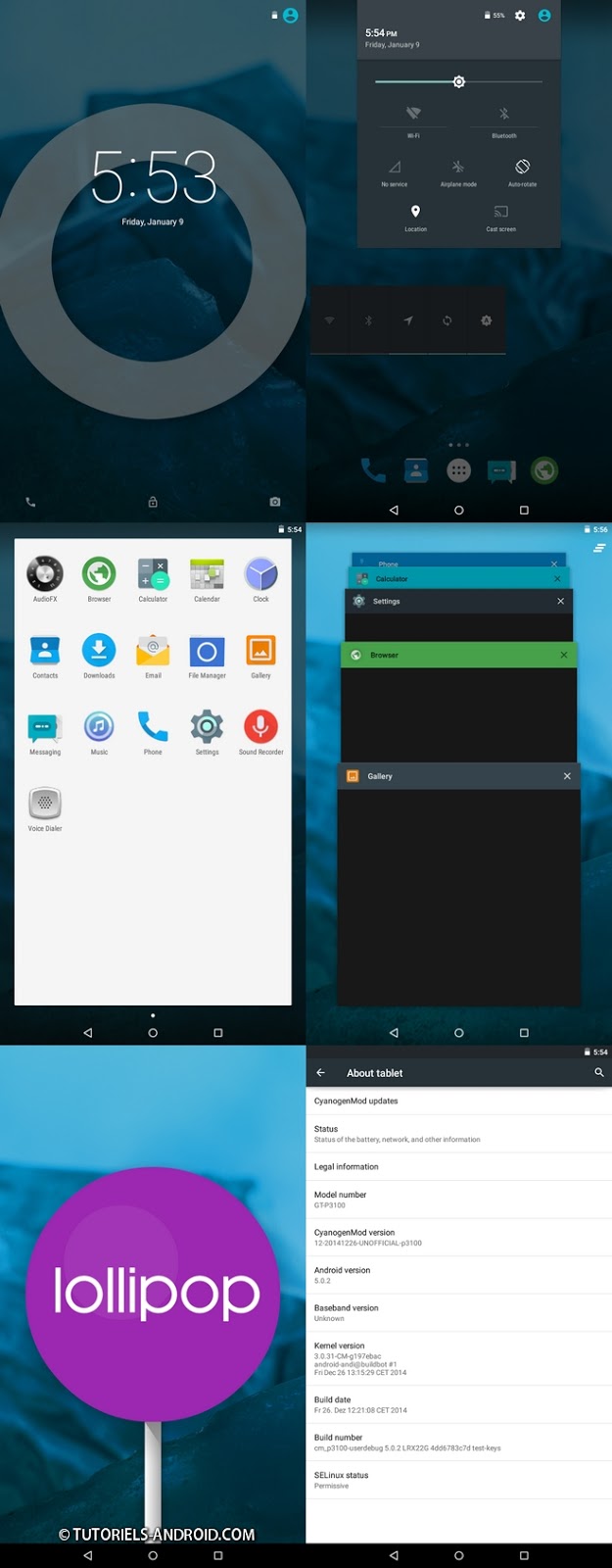Tap back navigation button on the recents screen
The height and width of the screenshot is (1568, 612).
pyautogui.click(x=394, y=1033)
